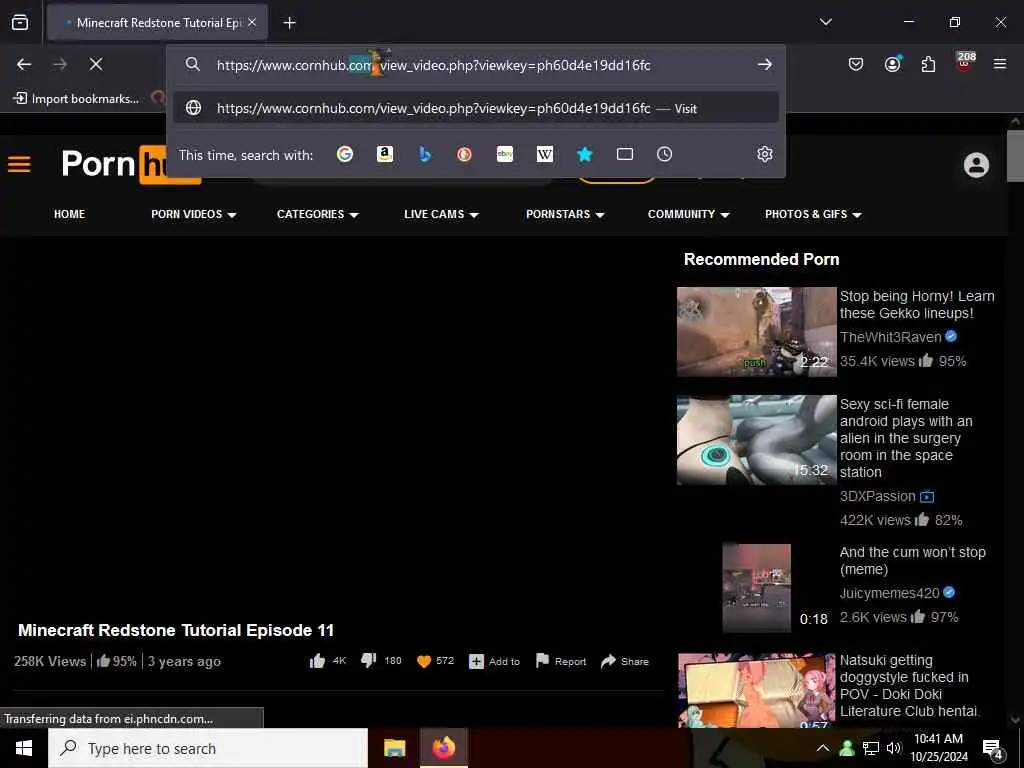The width and height of the screenshot is (1024, 768).
Task: Click into the address bar URL text
Action: (x=434, y=65)
